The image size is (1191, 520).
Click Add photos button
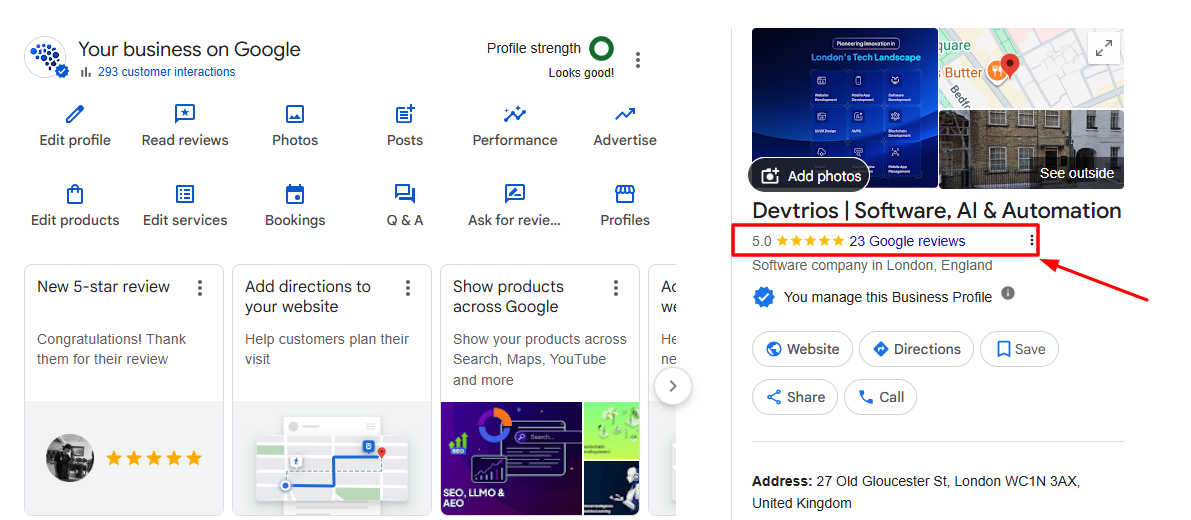tap(809, 176)
